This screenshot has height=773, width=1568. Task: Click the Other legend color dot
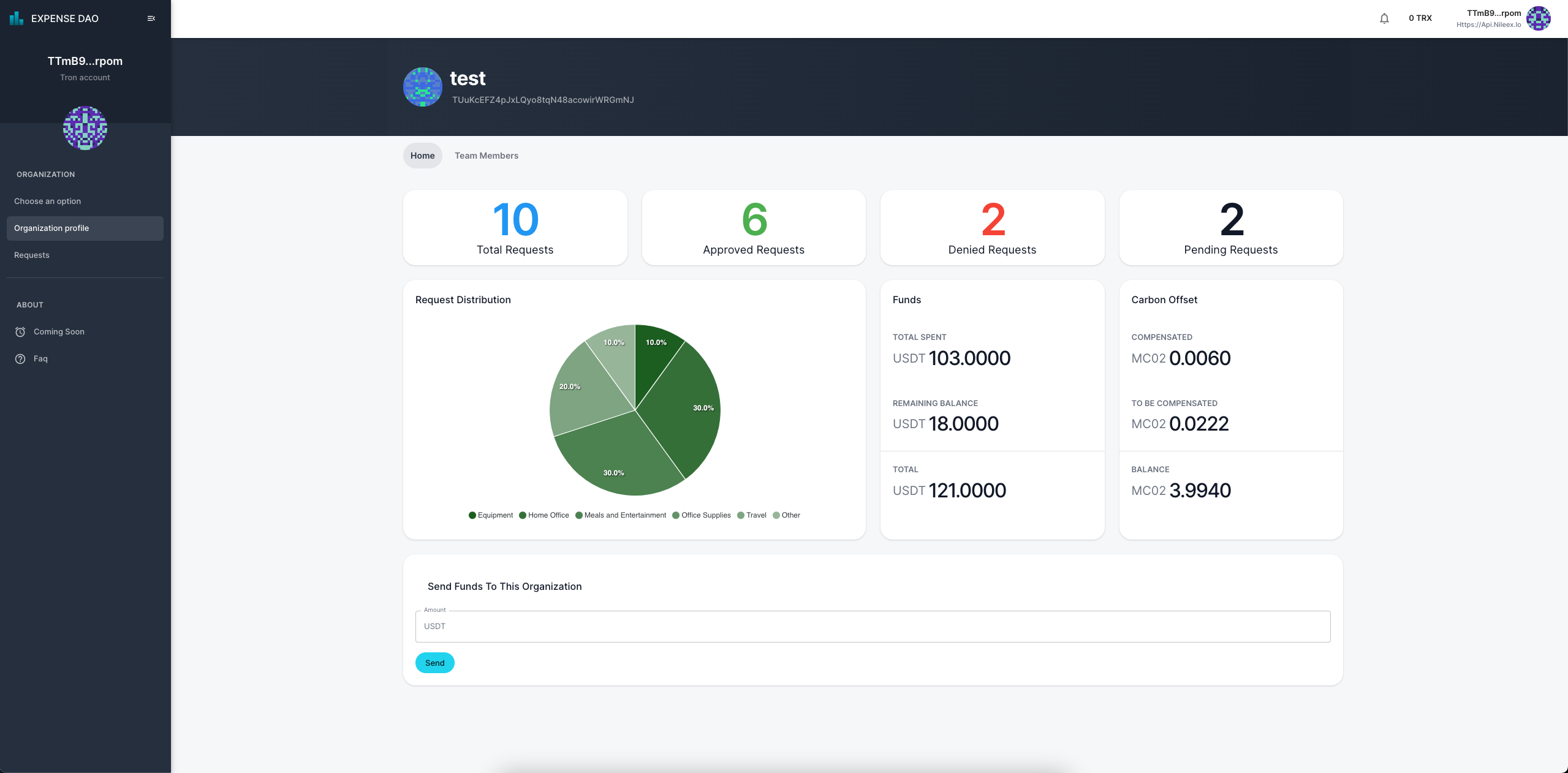(776, 515)
